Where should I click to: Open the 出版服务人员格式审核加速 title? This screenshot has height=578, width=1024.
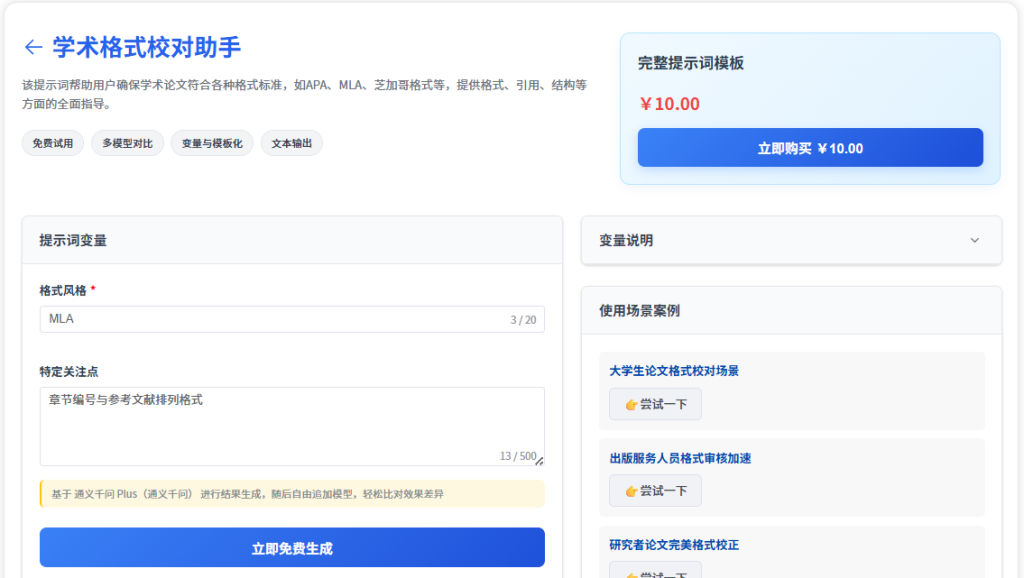(680, 458)
